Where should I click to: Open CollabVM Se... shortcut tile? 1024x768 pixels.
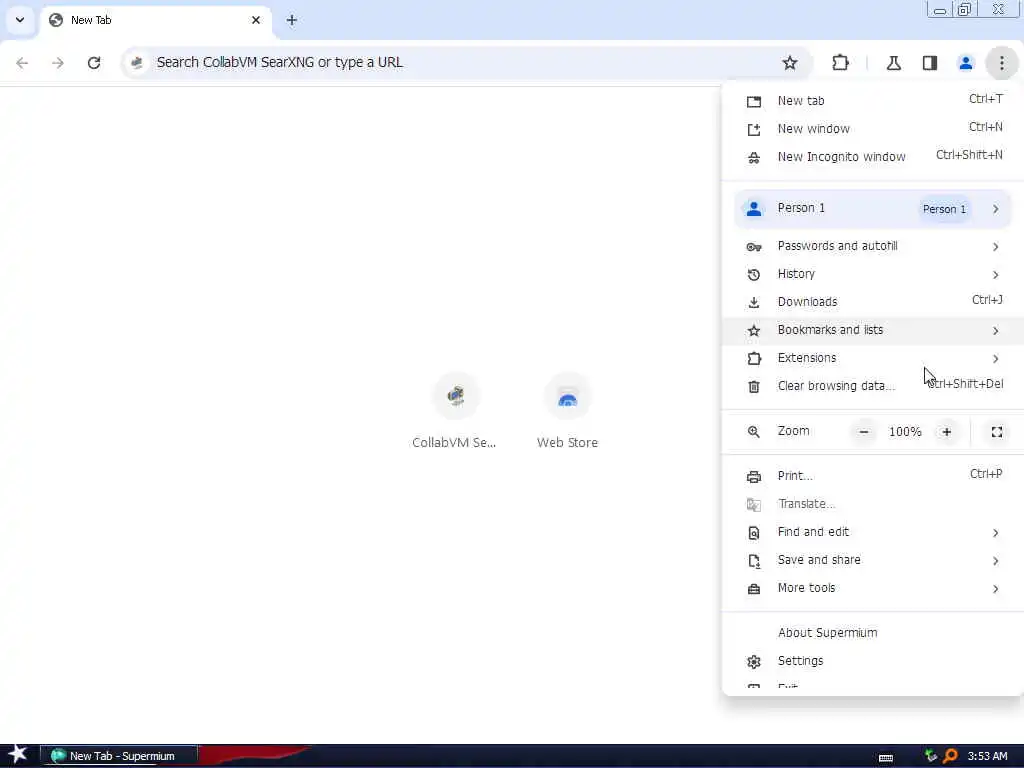click(455, 411)
